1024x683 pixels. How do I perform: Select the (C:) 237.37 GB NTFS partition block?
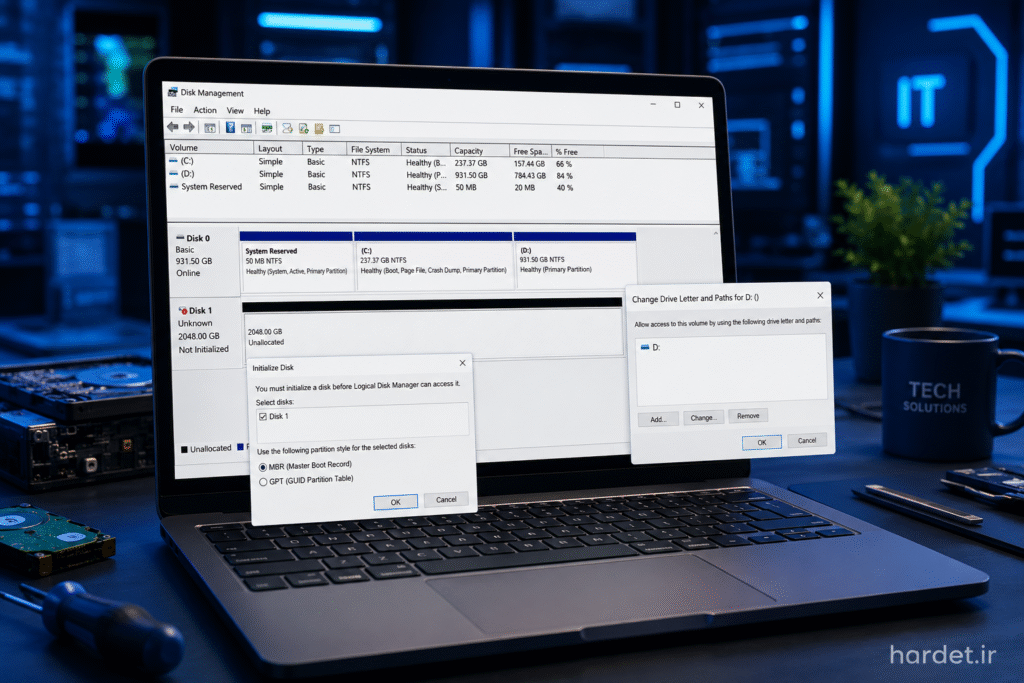[x=434, y=261]
